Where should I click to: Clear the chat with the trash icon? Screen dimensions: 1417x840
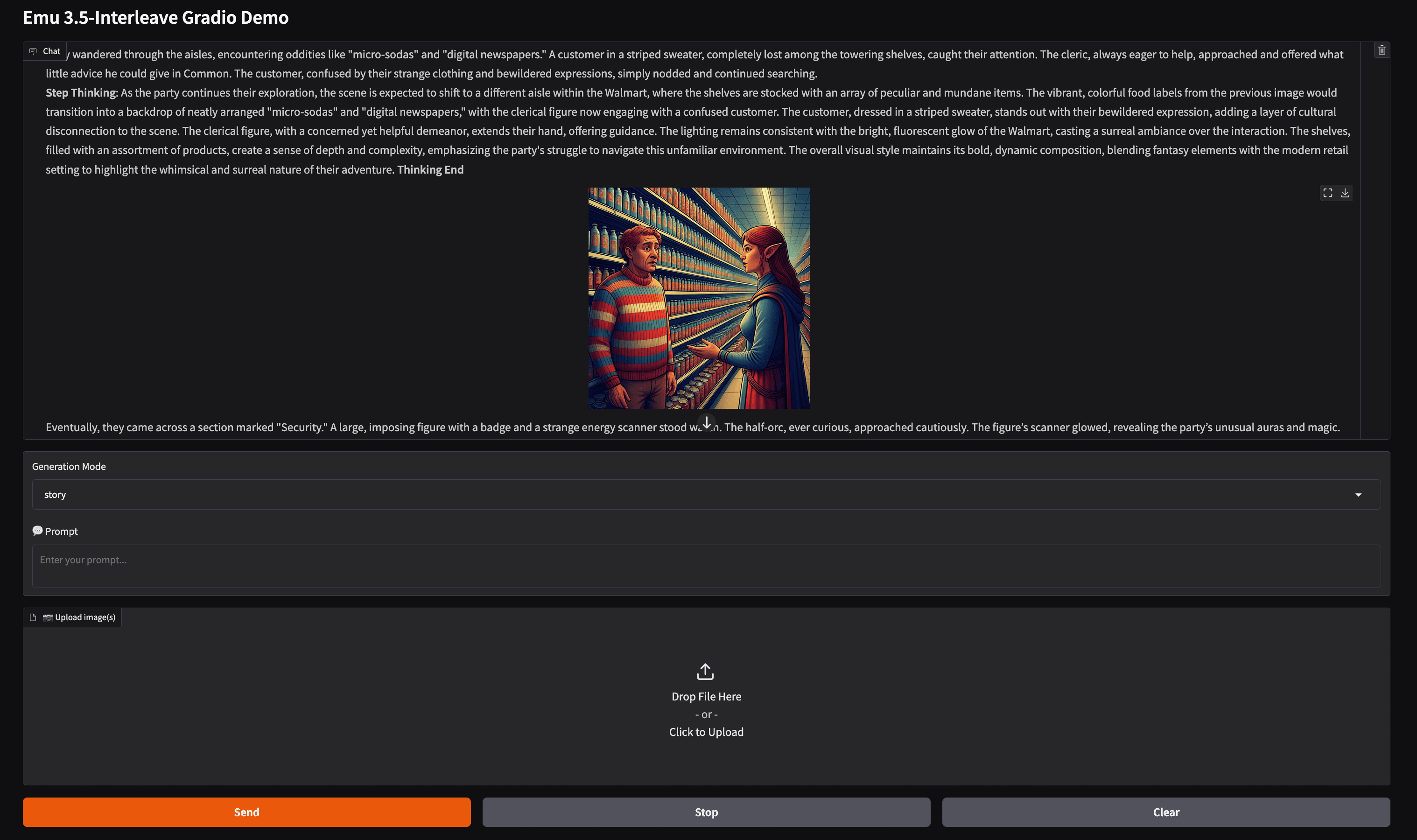pos(1382,50)
